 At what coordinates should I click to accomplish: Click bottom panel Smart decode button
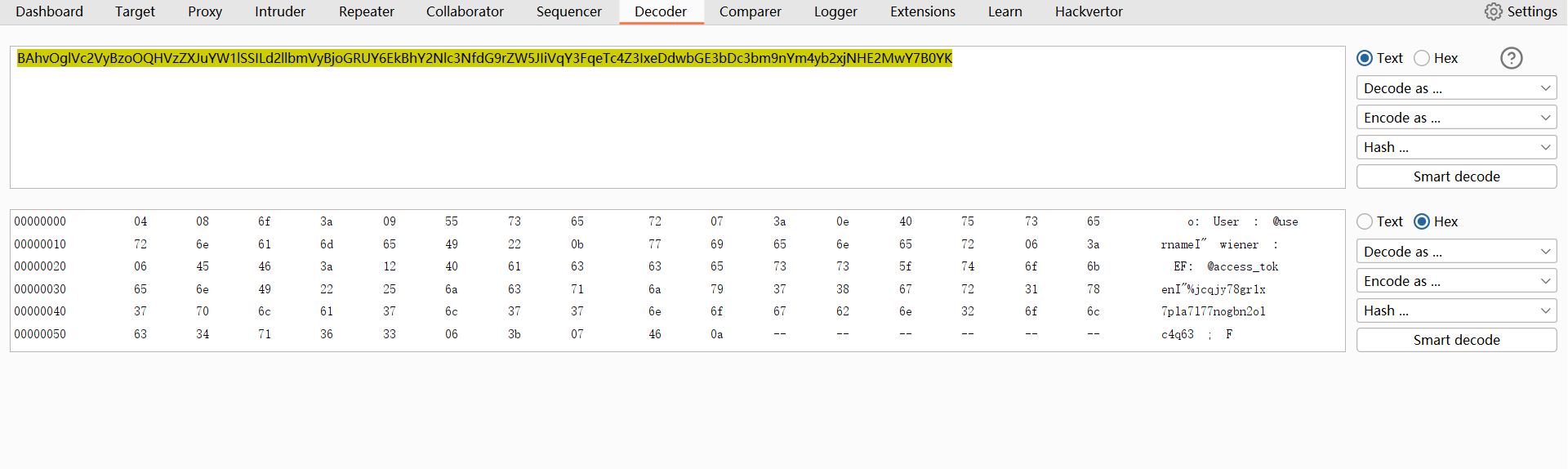coord(1457,340)
